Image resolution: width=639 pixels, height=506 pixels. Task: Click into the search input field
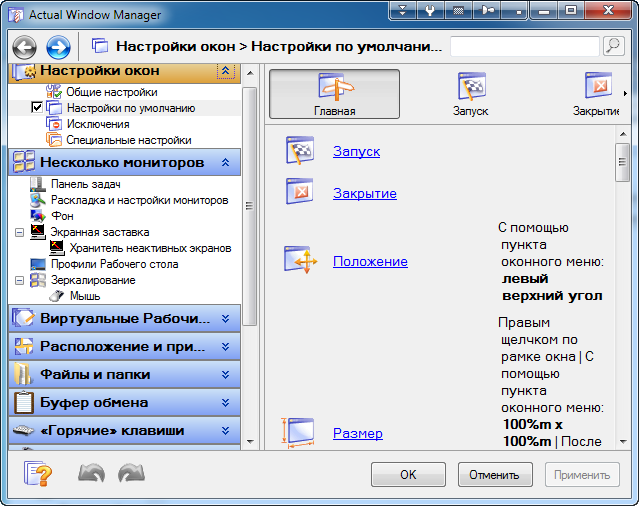(x=524, y=46)
